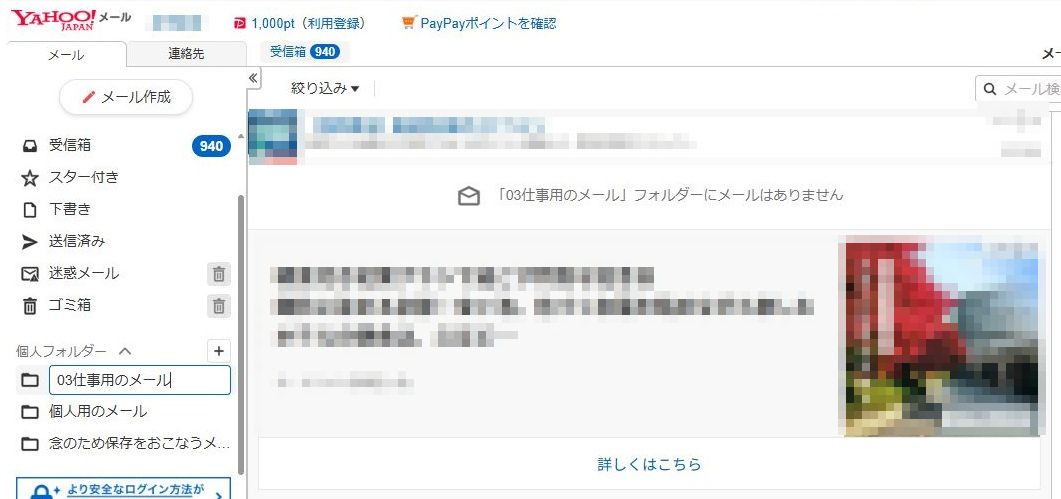Switch to the 連絡先 tab

(x=186, y=54)
